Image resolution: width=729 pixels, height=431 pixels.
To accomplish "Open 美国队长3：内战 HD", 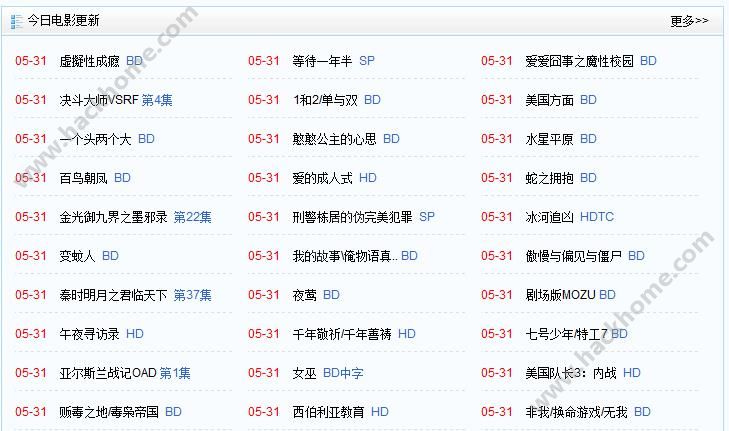I will 583,373.
